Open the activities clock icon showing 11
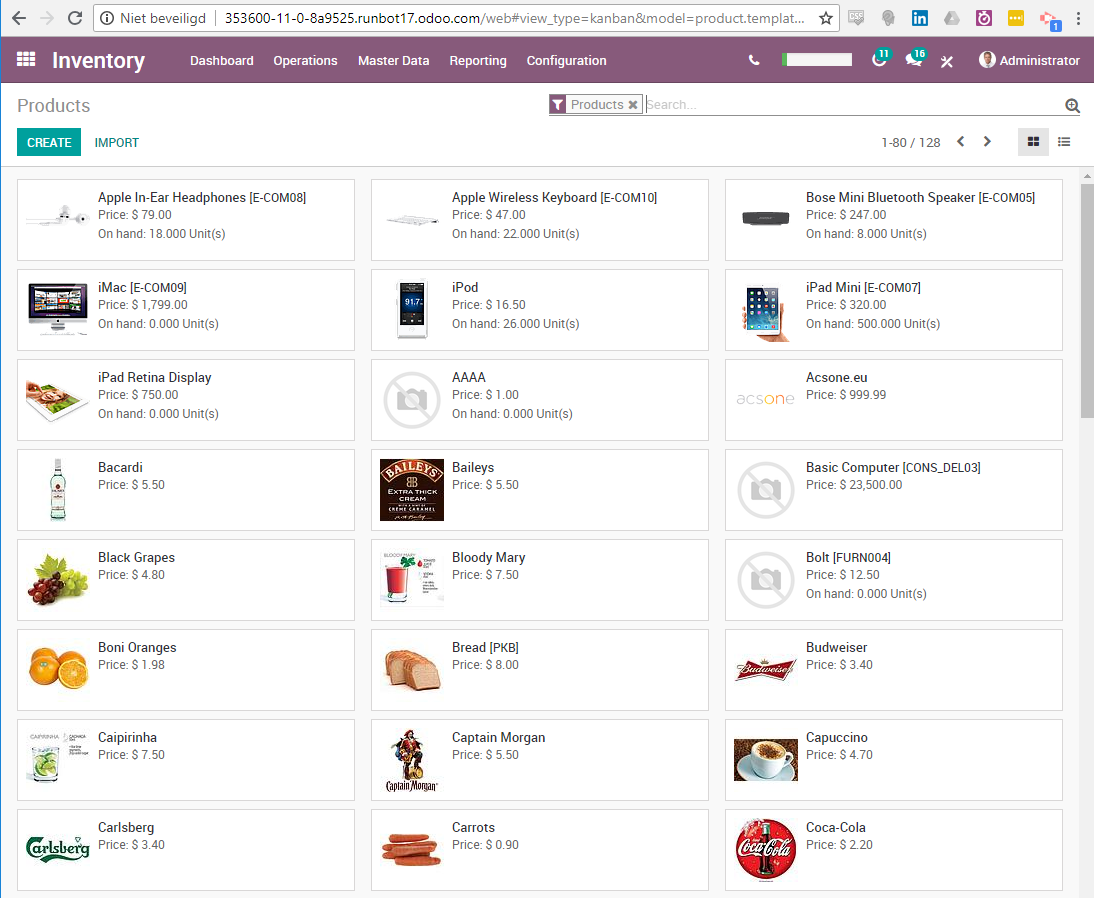 pyautogui.click(x=879, y=60)
